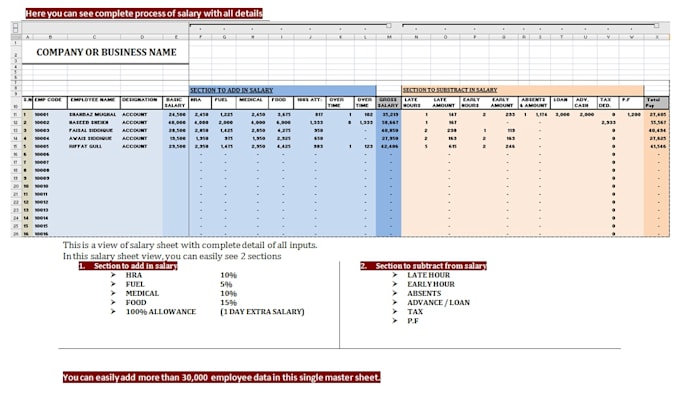
Task: Select the MEDICAL column title cell
Action: [x=252, y=103]
